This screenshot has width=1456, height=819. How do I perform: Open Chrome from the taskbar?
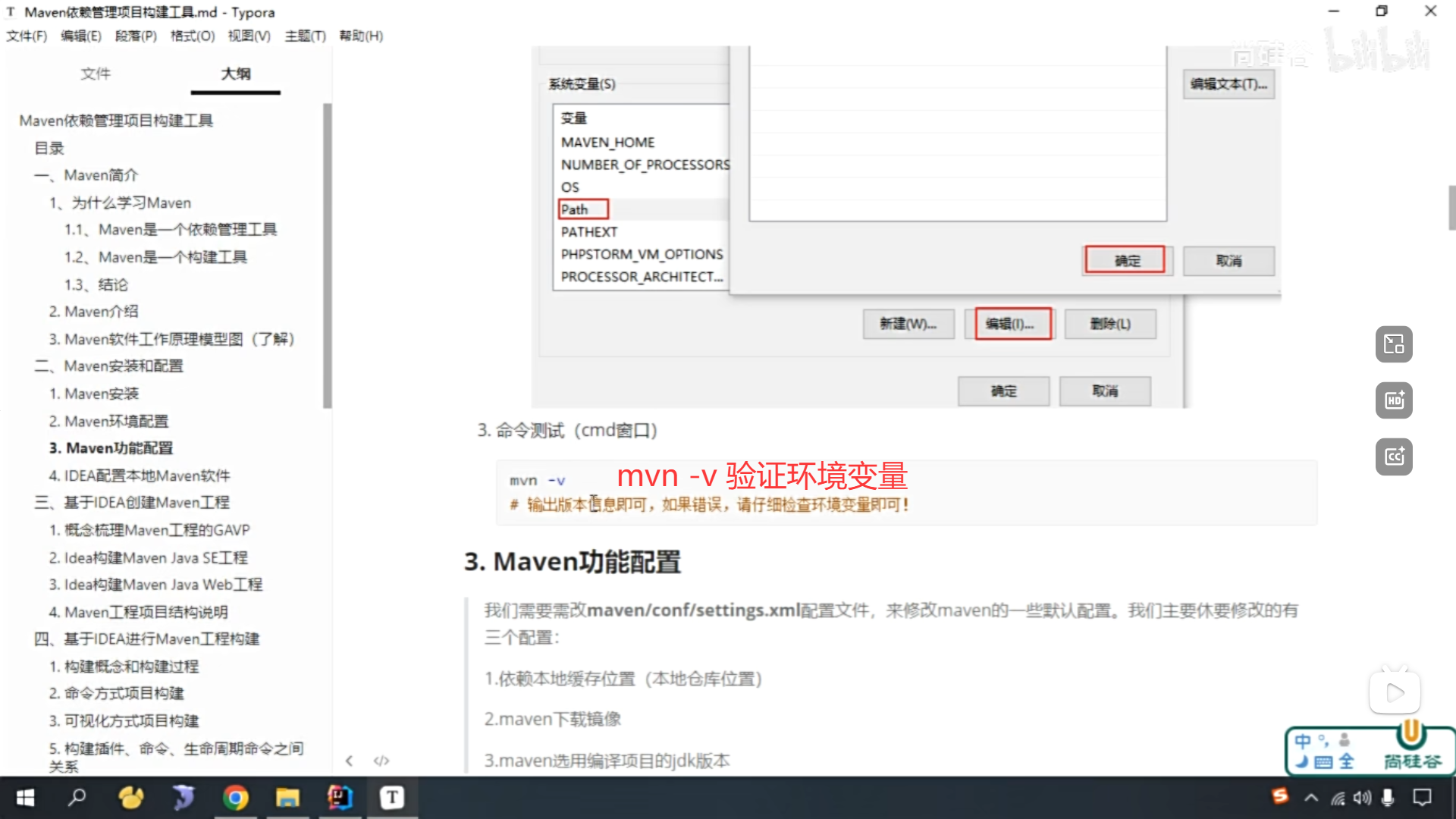[235, 797]
